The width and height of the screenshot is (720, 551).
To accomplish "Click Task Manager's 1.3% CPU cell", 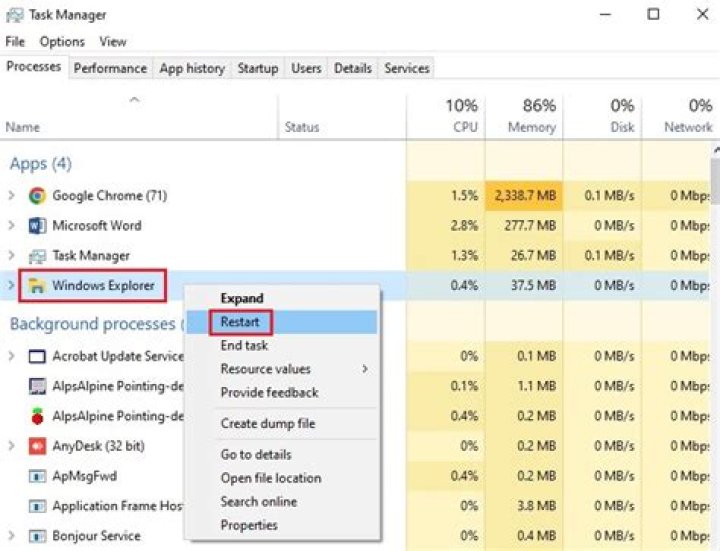I will tap(446, 256).
